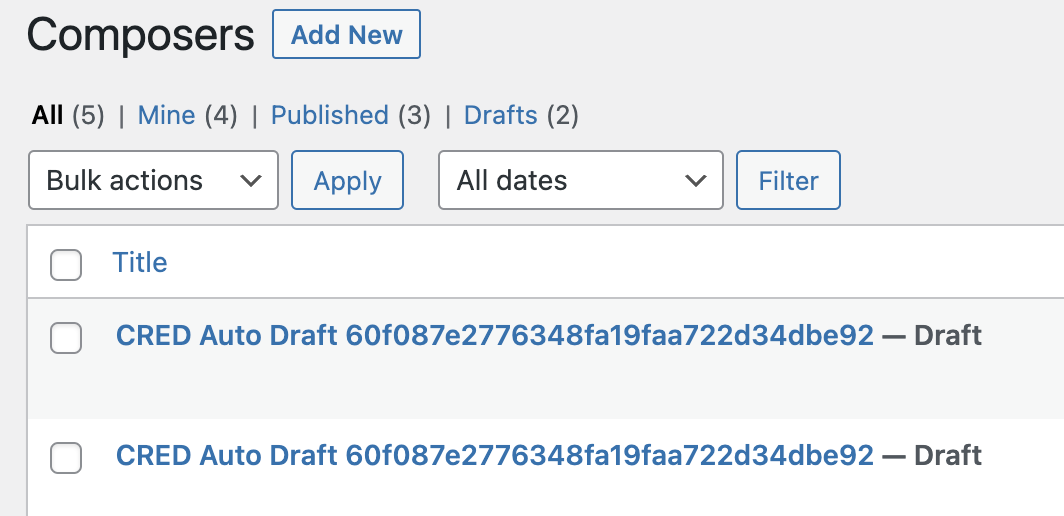Screen dimensions: 1064x516
Task: Toggle the select-all checkbox beside Title
Action: (x=66, y=264)
